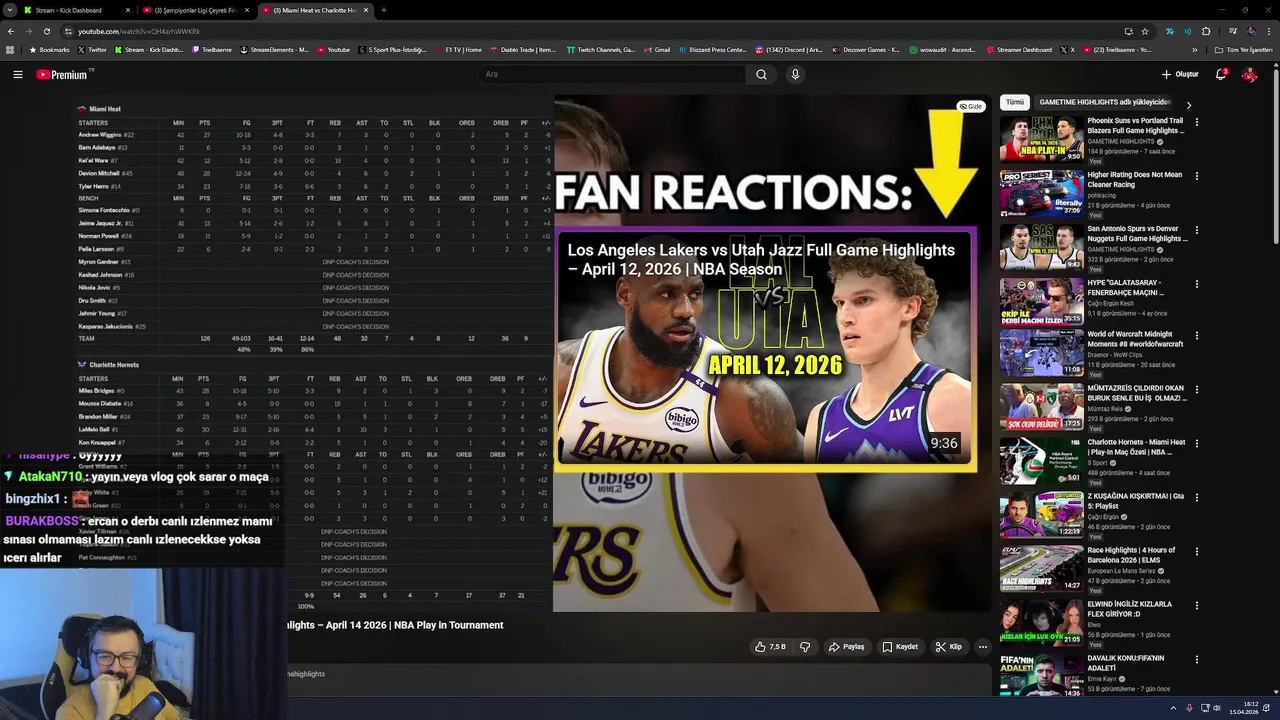Open the YouTube hamburger guide menu
This screenshot has height=720, width=1280.
[17, 74]
